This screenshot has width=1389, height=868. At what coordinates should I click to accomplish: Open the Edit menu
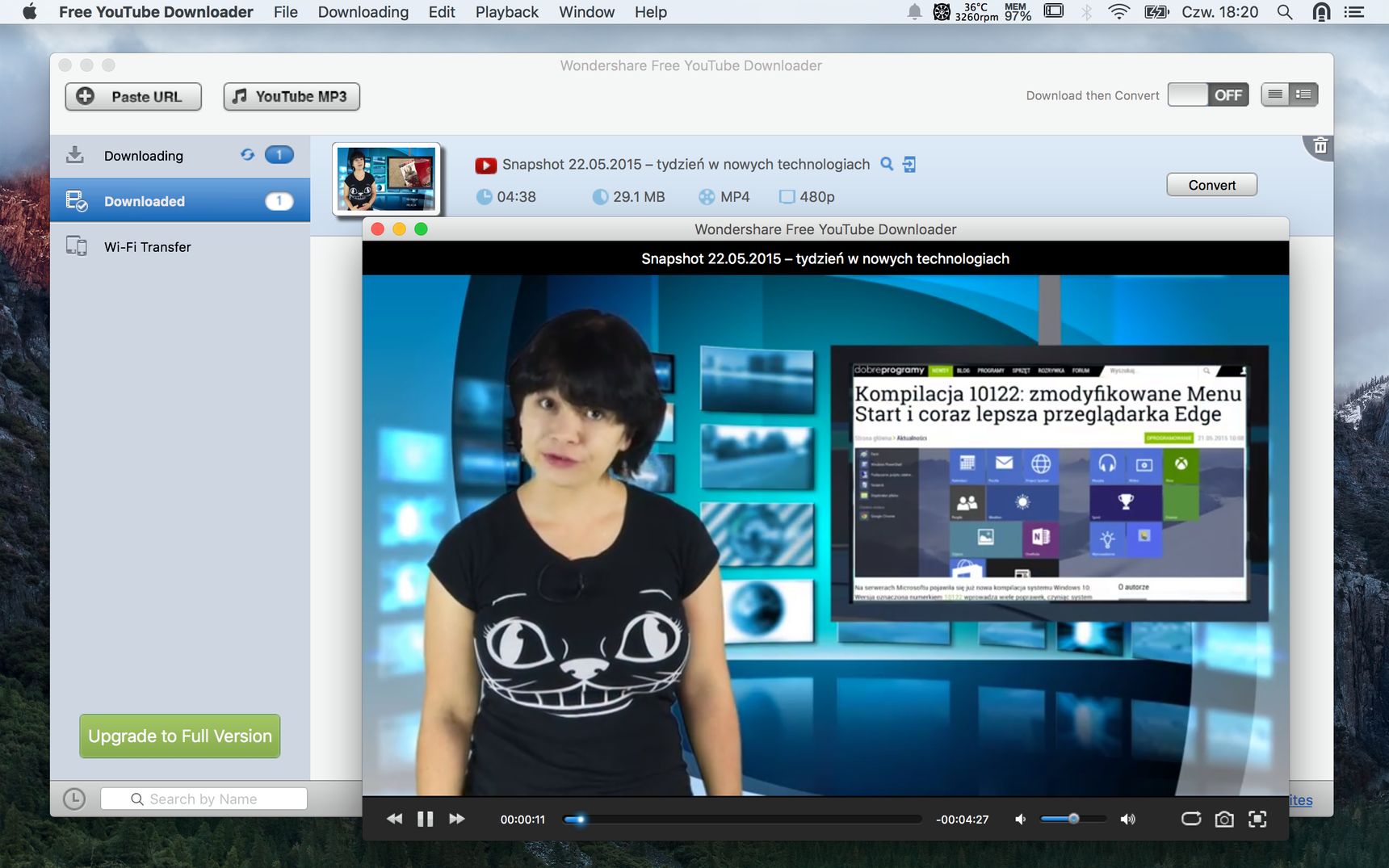pyautogui.click(x=442, y=12)
